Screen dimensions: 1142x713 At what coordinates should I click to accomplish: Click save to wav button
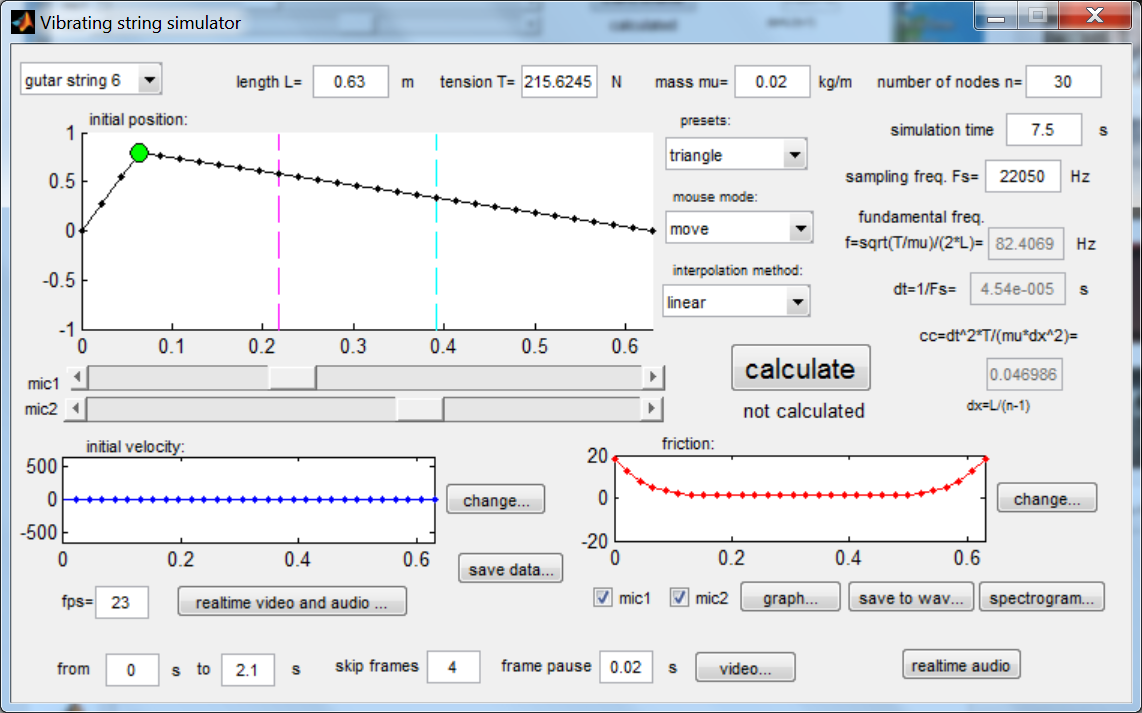click(x=910, y=598)
